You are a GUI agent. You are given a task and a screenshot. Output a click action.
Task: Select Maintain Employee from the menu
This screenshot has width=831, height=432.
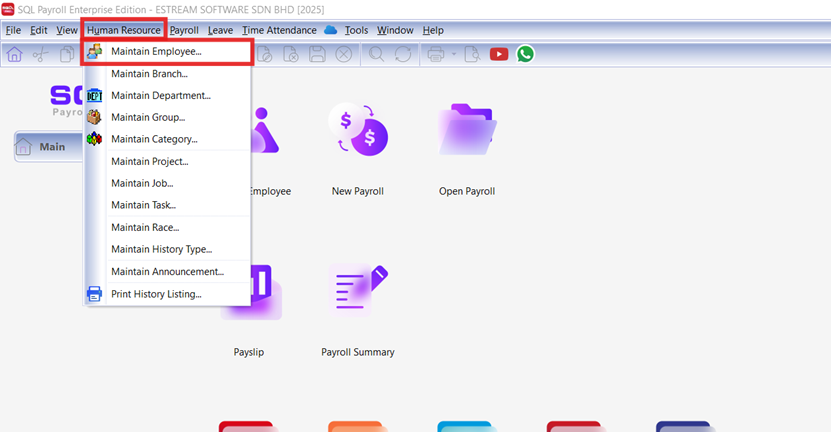tap(155, 51)
